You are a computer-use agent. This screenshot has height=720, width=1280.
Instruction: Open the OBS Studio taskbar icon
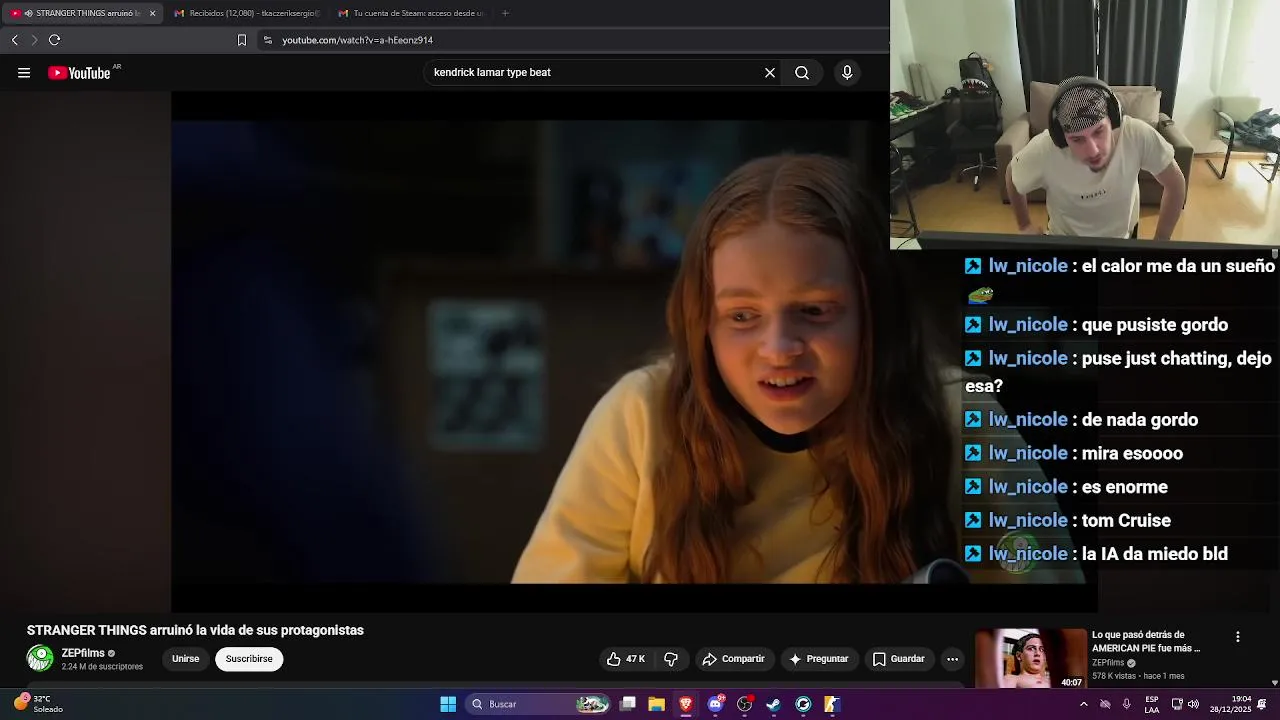pyautogui.click(x=744, y=704)
